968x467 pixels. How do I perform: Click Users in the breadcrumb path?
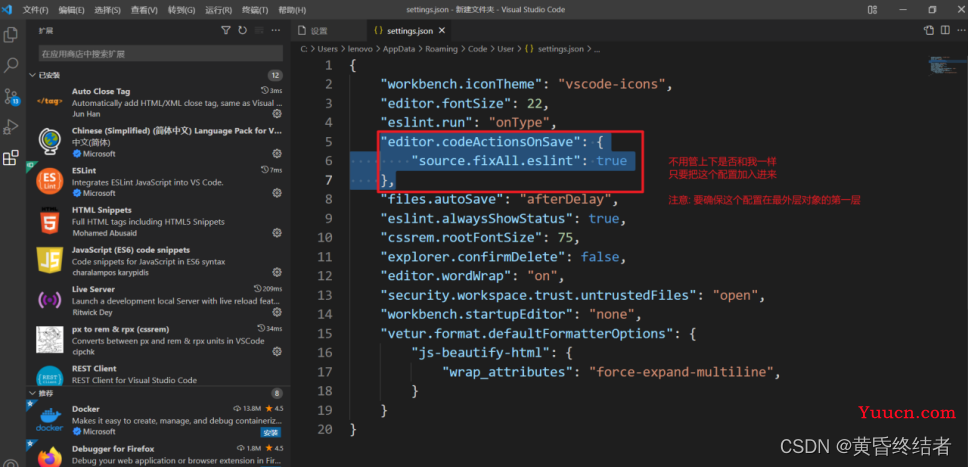tap(328, 49)
